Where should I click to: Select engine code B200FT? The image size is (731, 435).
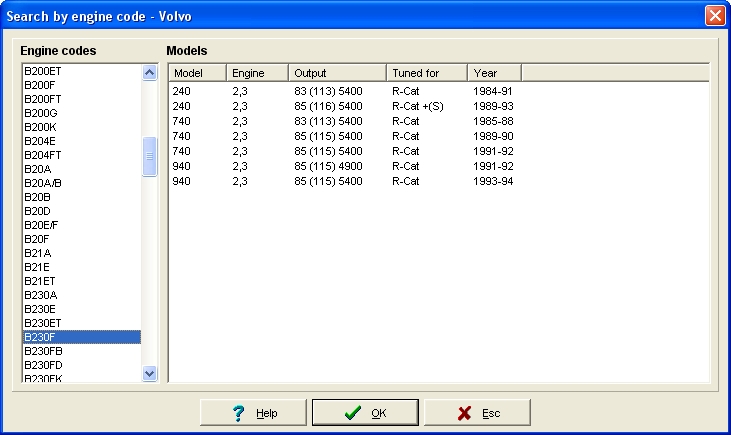(82, 99)
